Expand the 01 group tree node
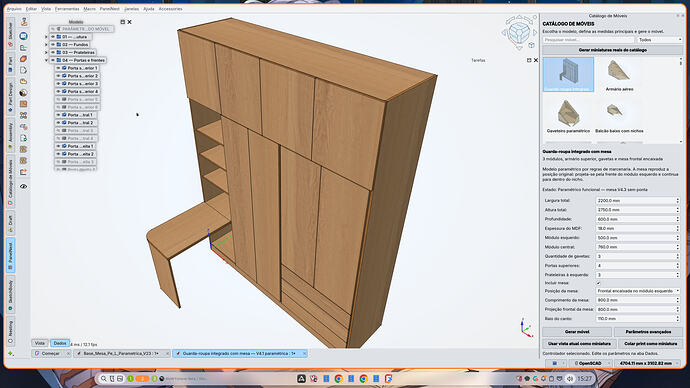 (46, 37)
